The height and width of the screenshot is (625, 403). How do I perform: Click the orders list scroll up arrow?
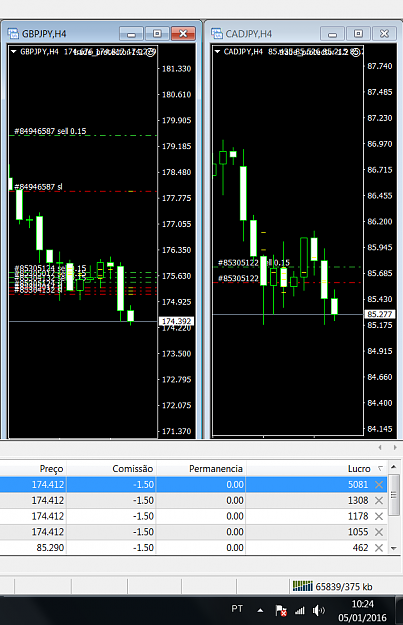(x=394, y=467)
